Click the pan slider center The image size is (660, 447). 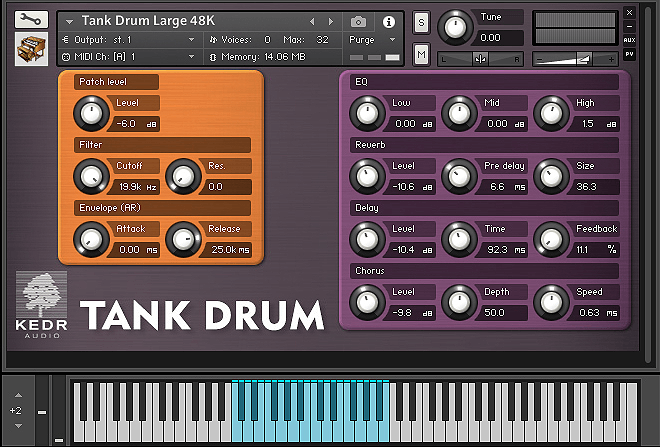pos(480,59)
